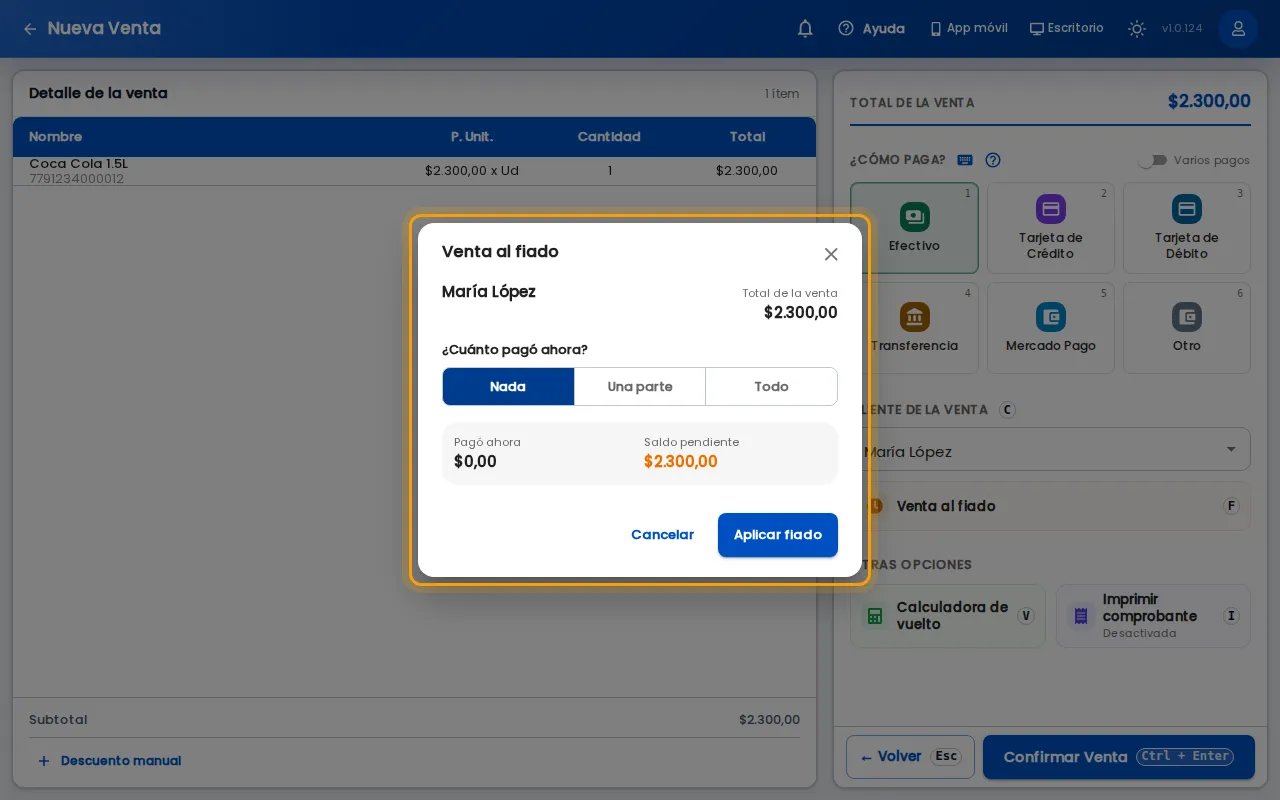Viewport: 1280px width, 800px height.
Task: Open Calculadora de vuelto
Action: point(947,616)
